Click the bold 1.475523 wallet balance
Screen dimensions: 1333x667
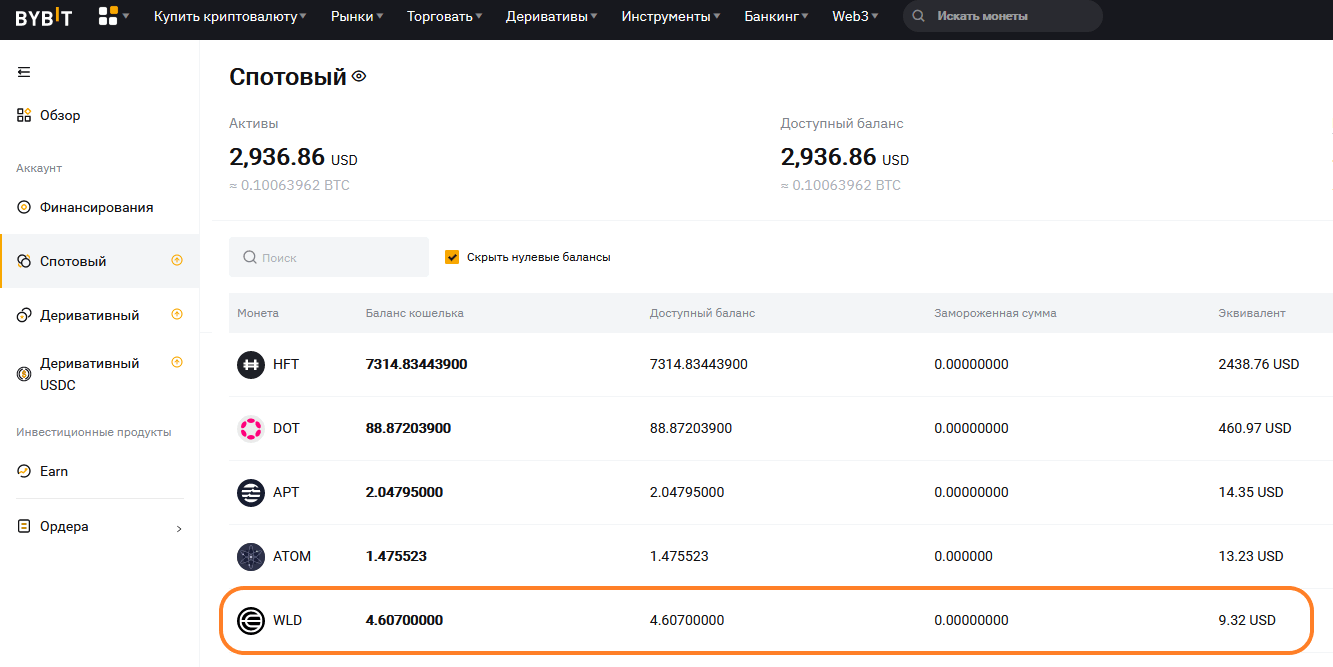point(397,556)
